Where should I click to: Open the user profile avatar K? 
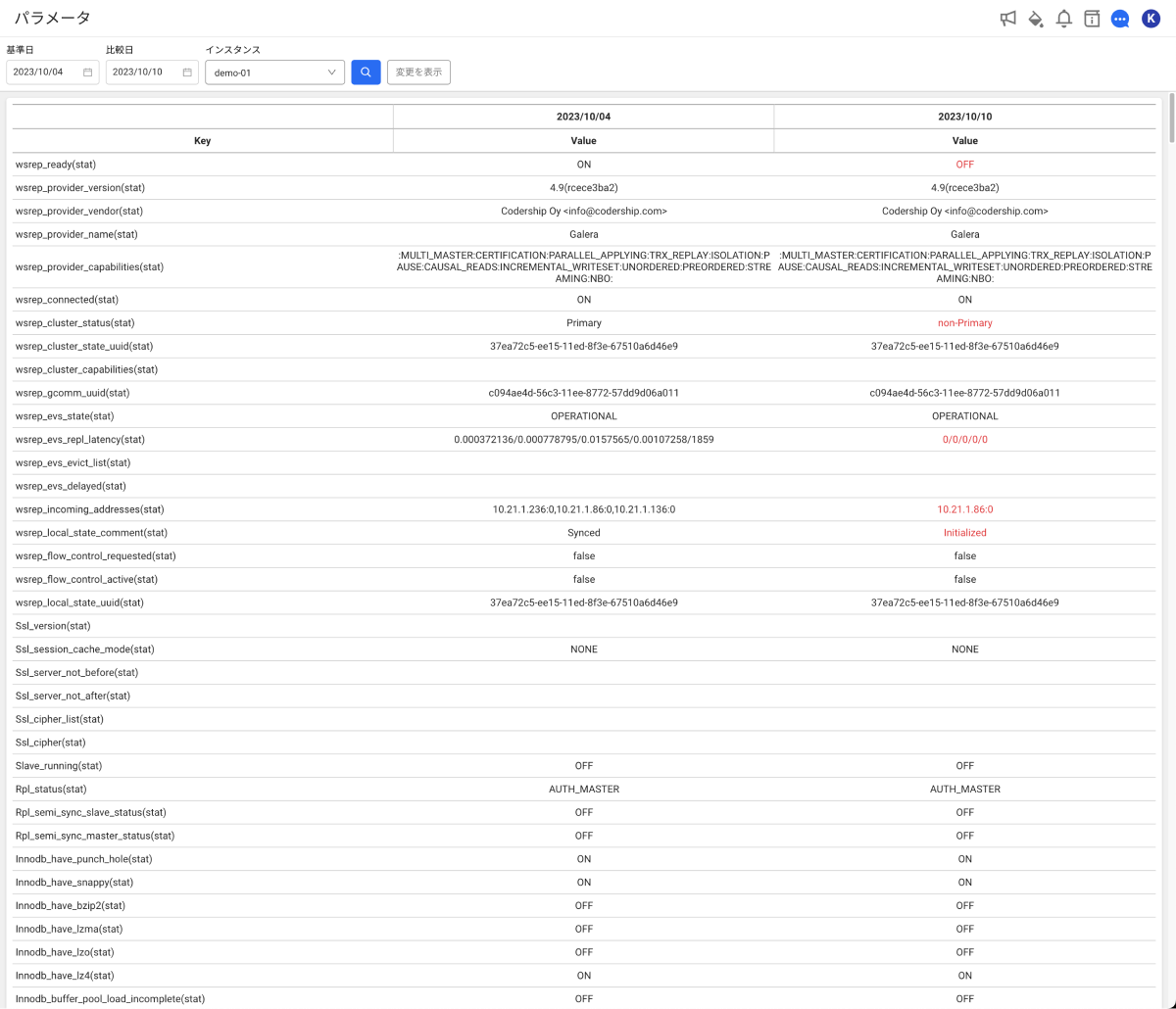[1151, 19]
